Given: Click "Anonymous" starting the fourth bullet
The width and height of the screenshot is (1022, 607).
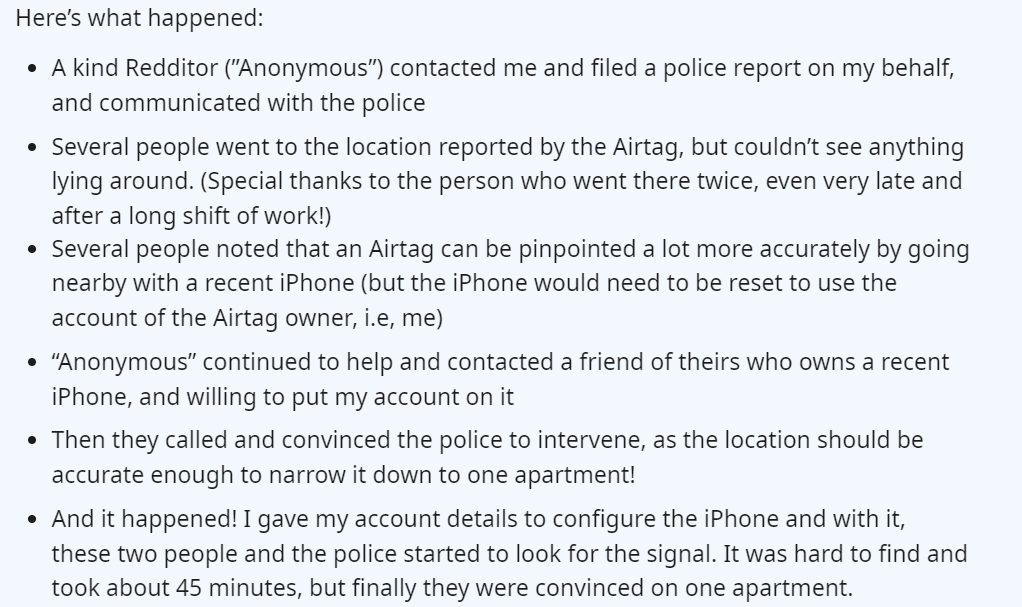Looking at the screenshot, I should pos(123,361).
